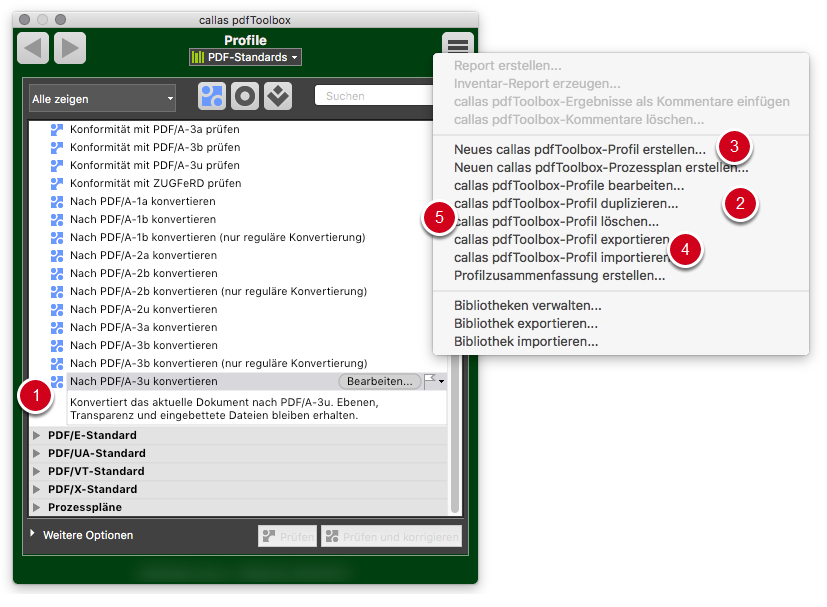Screen dimensions: 827x607
Task: Click the Prüfen und korrigieren button
Action: (x=391, y=536)
